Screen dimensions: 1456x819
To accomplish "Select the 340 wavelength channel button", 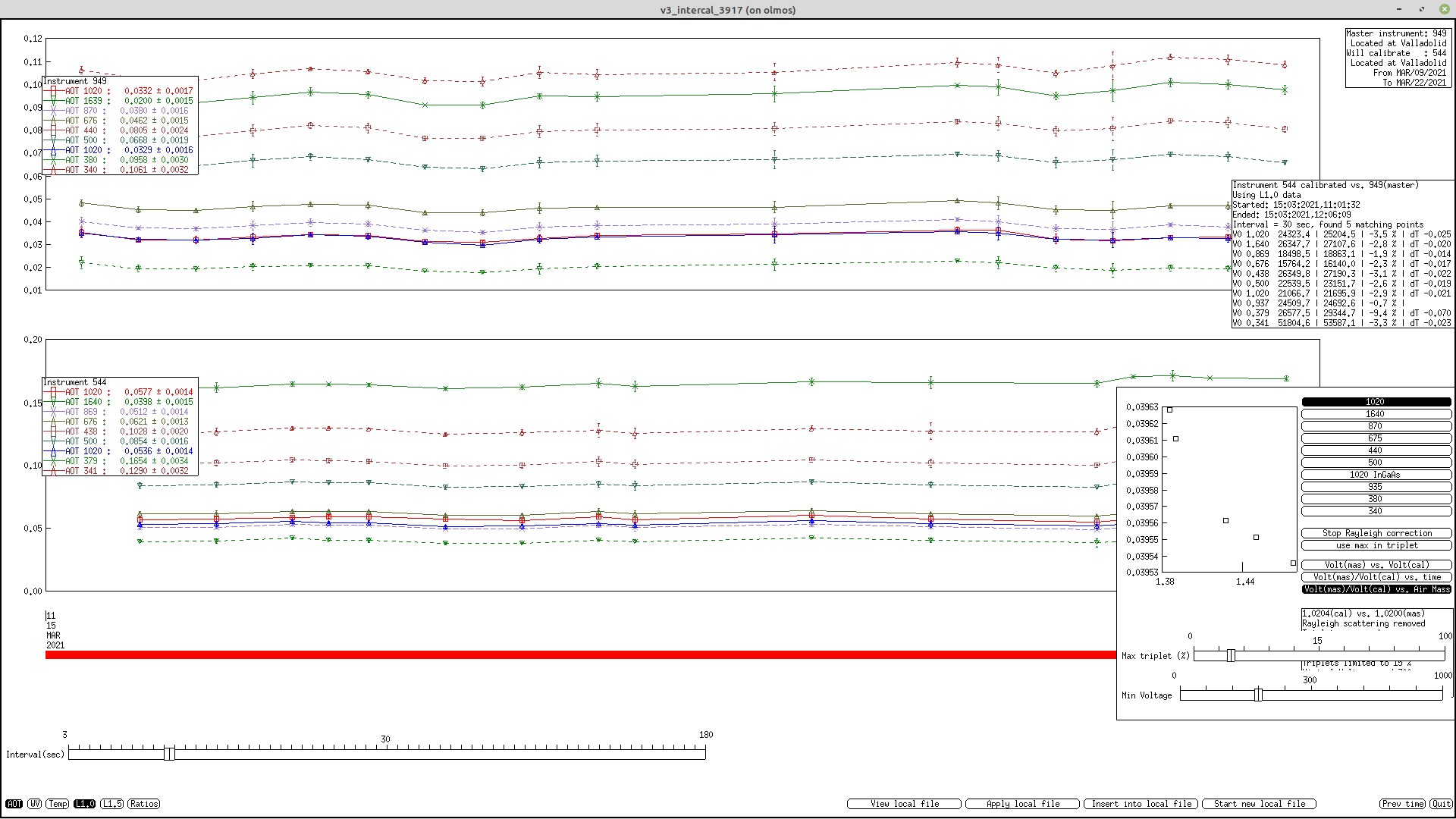I will pos(1376,511).
